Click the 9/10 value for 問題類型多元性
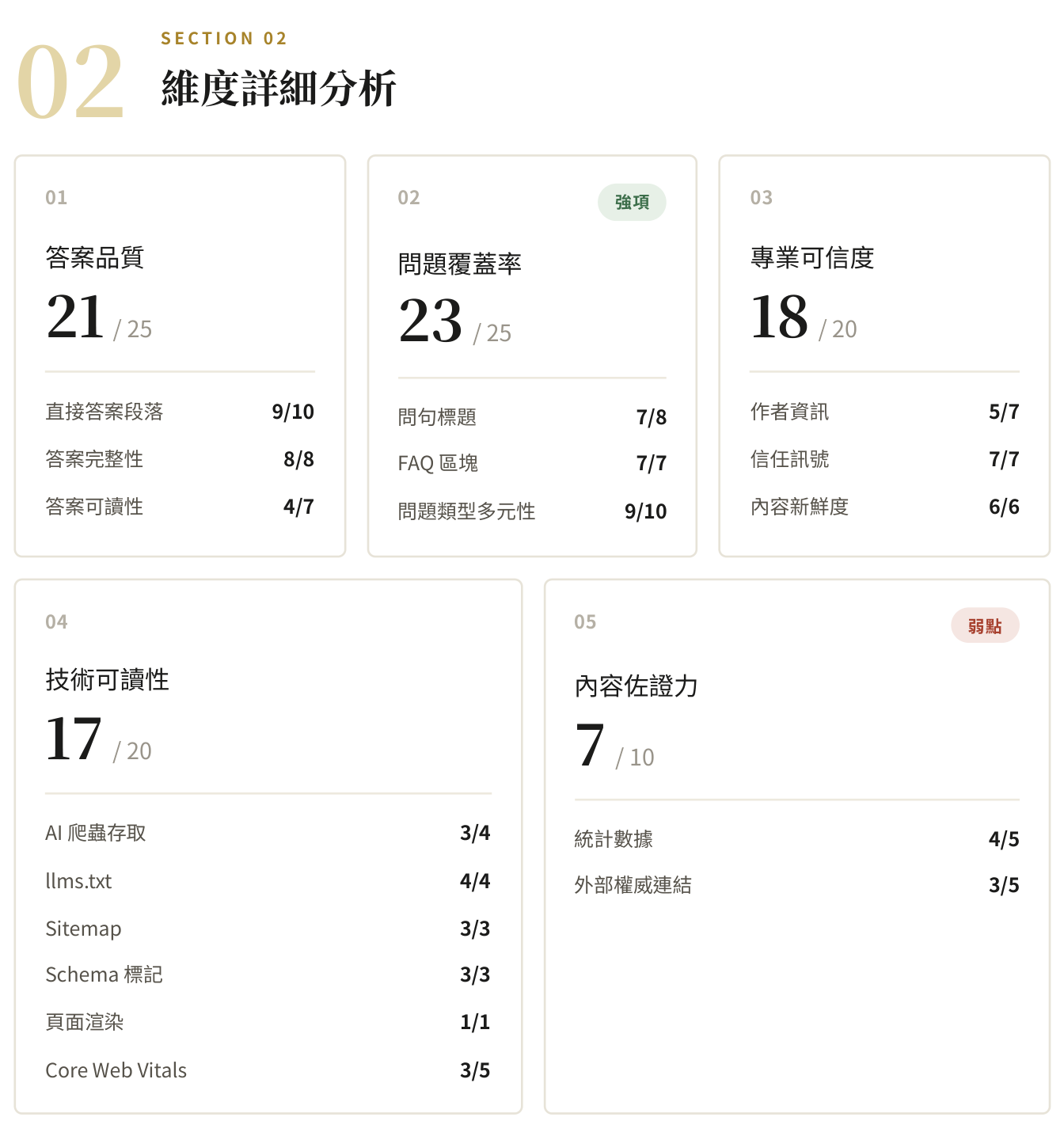The width and height of the screenshot is (1064, 1136). (x=646, y=511)
